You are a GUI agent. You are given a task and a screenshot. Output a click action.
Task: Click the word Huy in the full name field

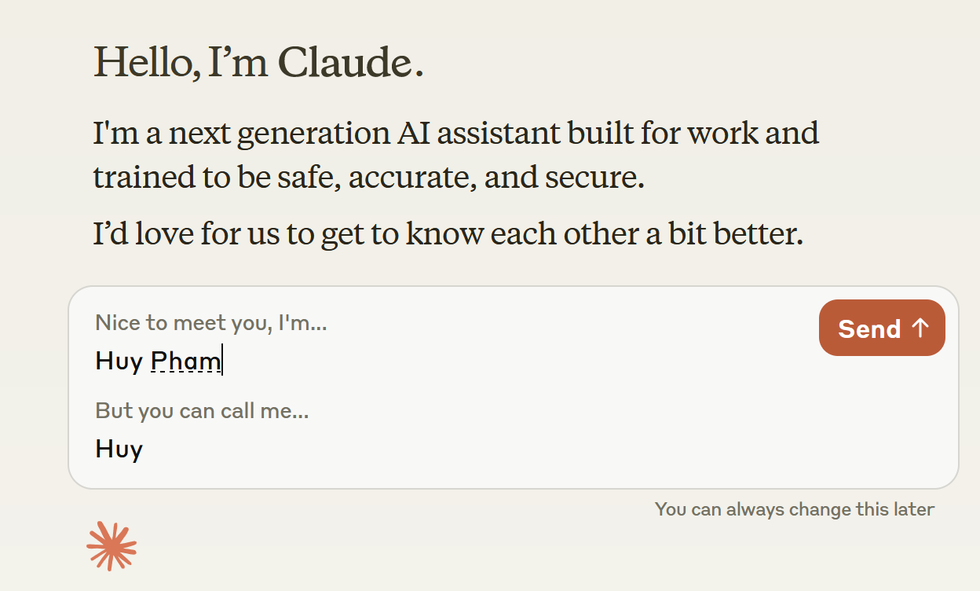click(119, 360)
